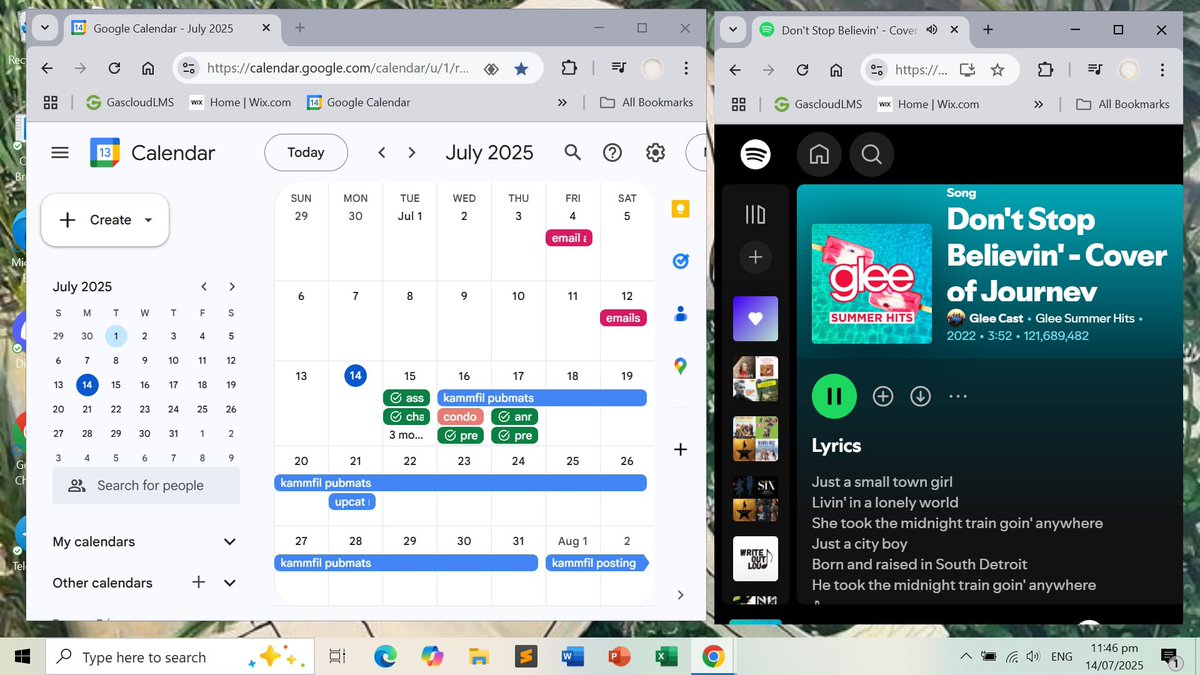Open completed task 'ass' on July 15
This screenshot has height=675, width=1200.
pyautogui.click(x=406, y=398)
